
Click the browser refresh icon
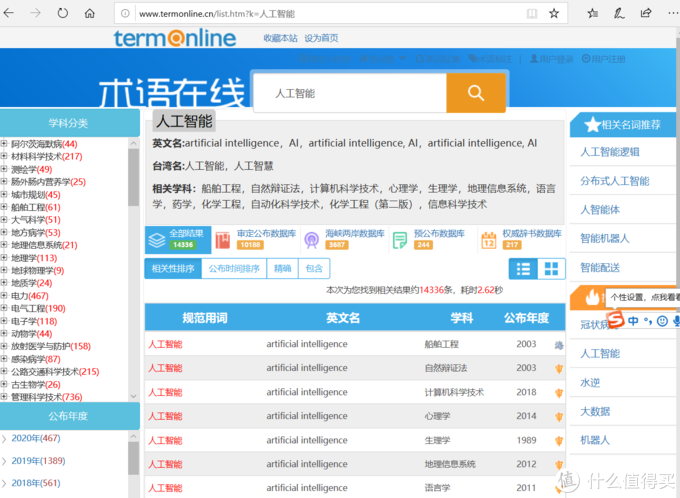(63, 14)
